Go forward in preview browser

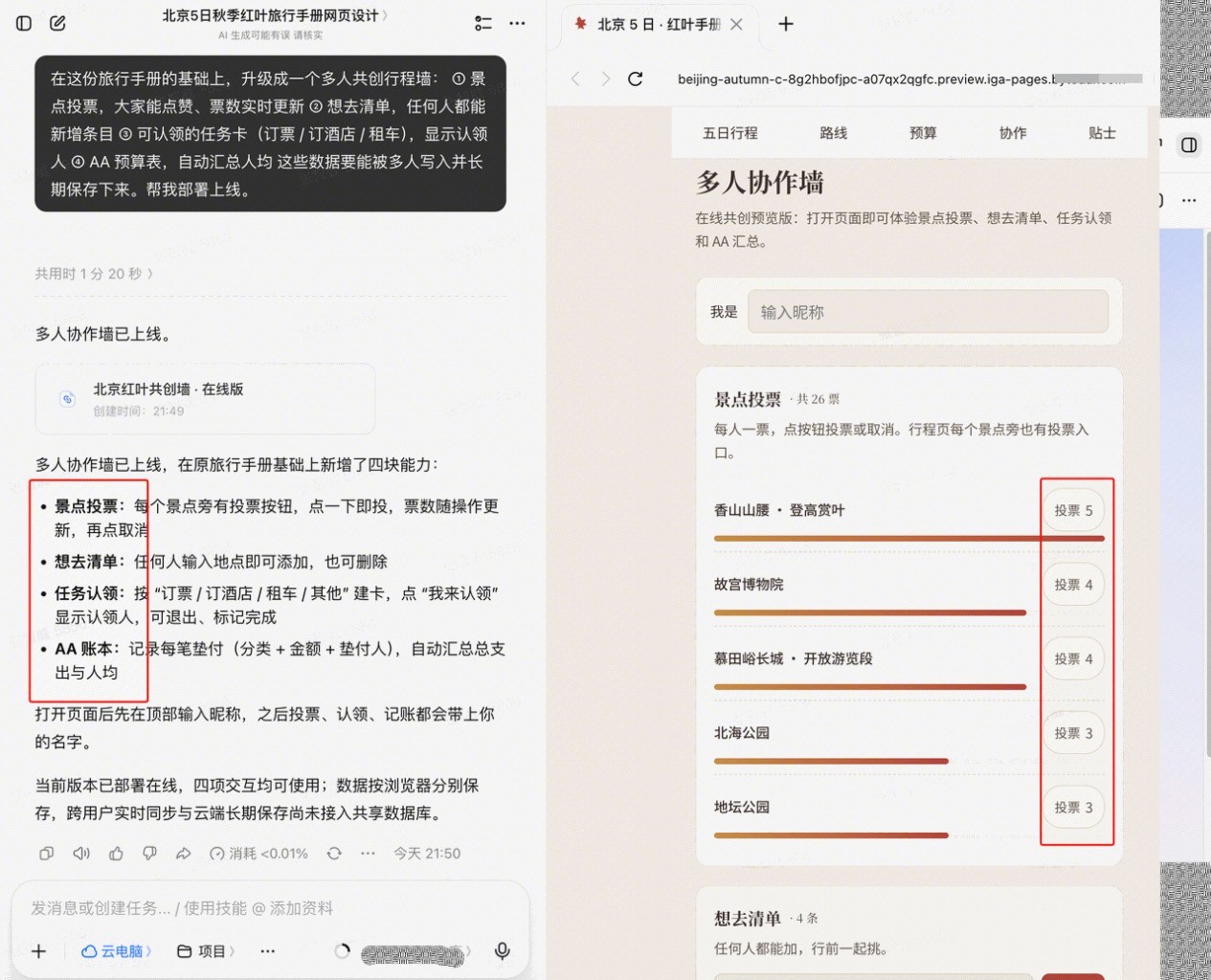click(x=605, y=78)
